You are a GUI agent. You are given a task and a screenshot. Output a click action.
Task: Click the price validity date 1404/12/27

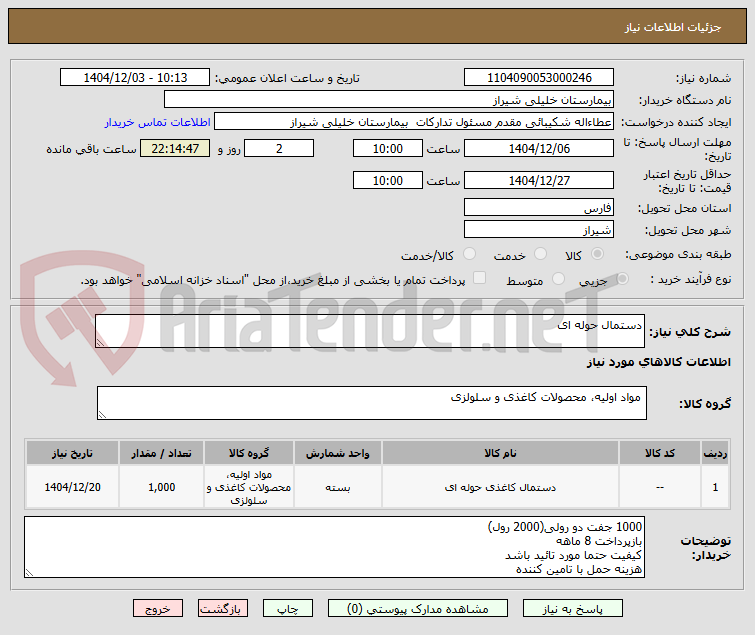click(x=539, y=180)
